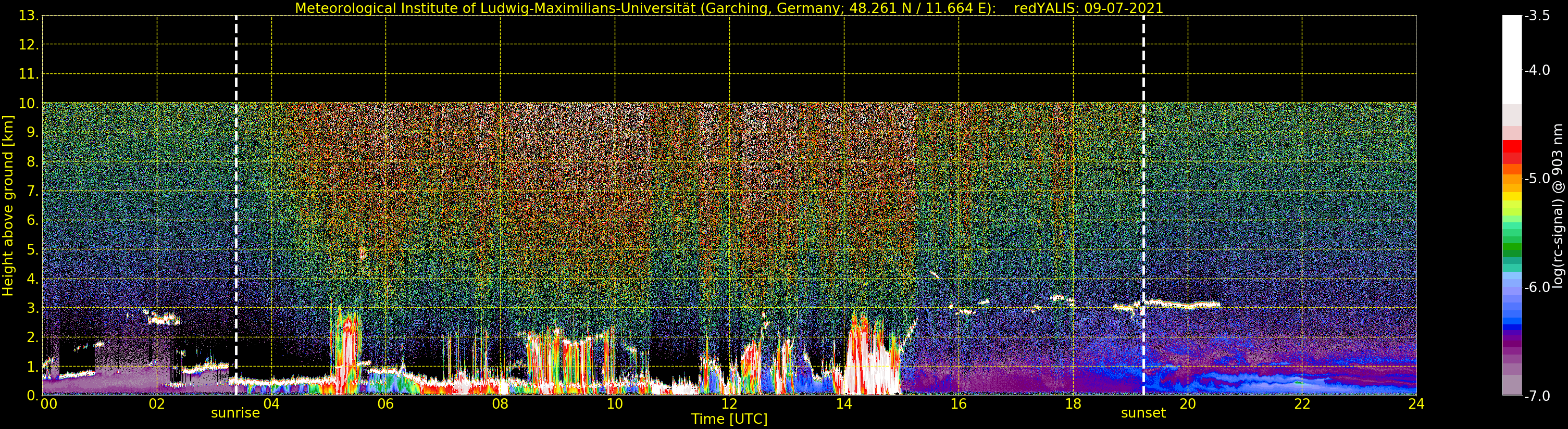Click the height axis tick label "6."
The image size is (1568, 429).
click(33, 220)
